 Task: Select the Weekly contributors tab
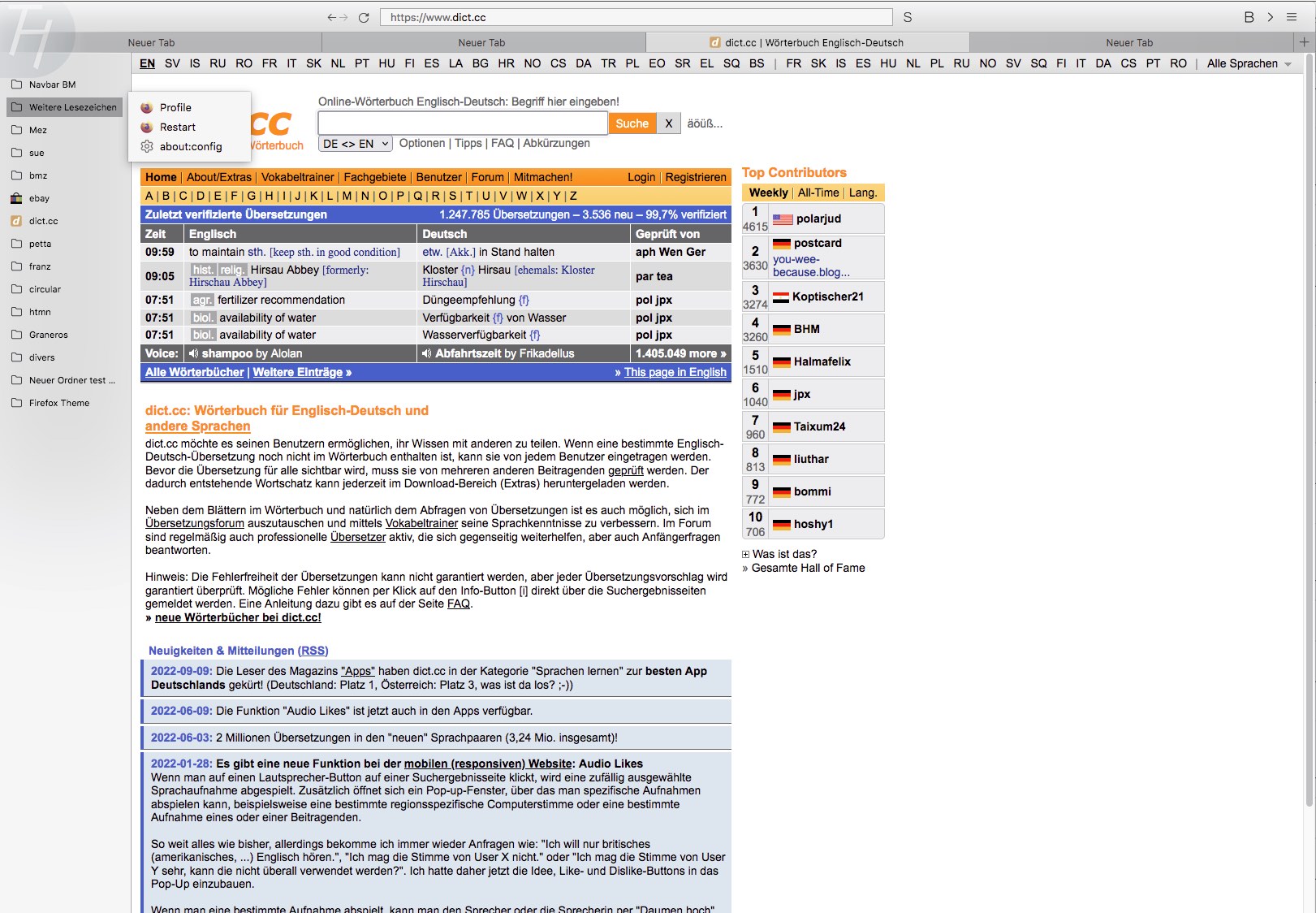point(768,193)
